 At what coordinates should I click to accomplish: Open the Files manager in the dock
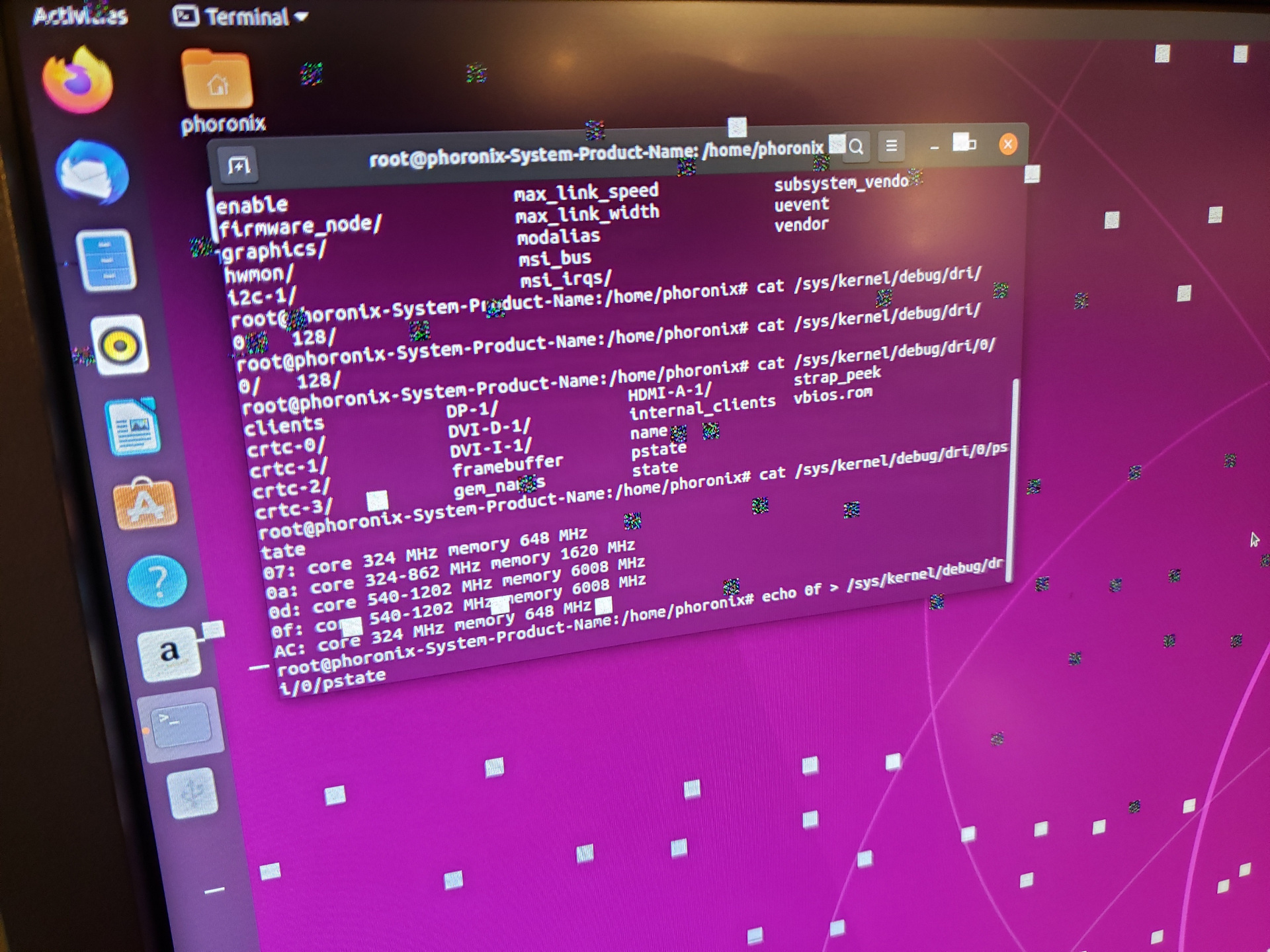pyautogui.click(x=106, y=260)
